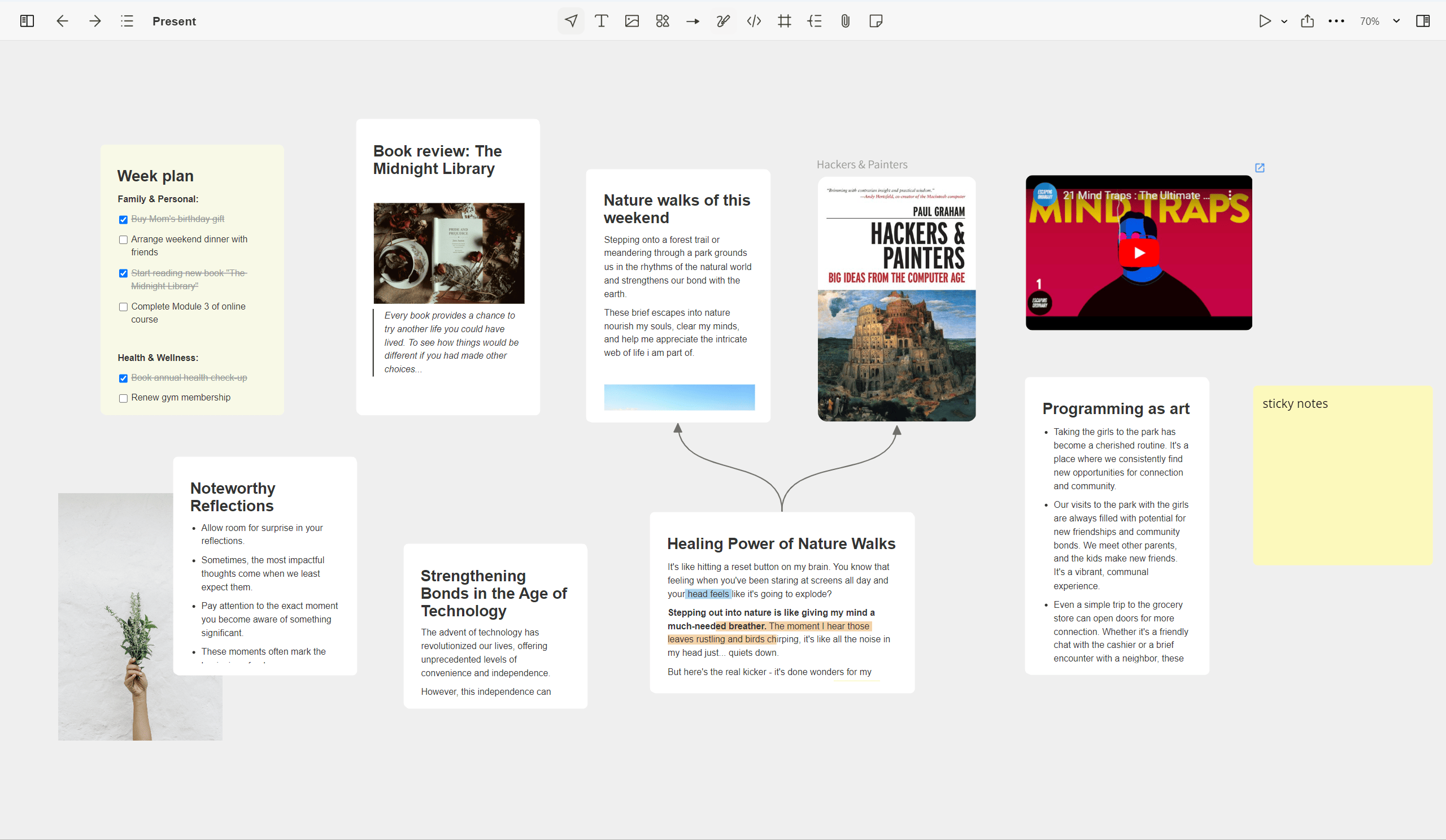Click the yellow sticky notes card
Image resolution: width=1446 pixels, height=840 pixels.
pos(1343,475)
